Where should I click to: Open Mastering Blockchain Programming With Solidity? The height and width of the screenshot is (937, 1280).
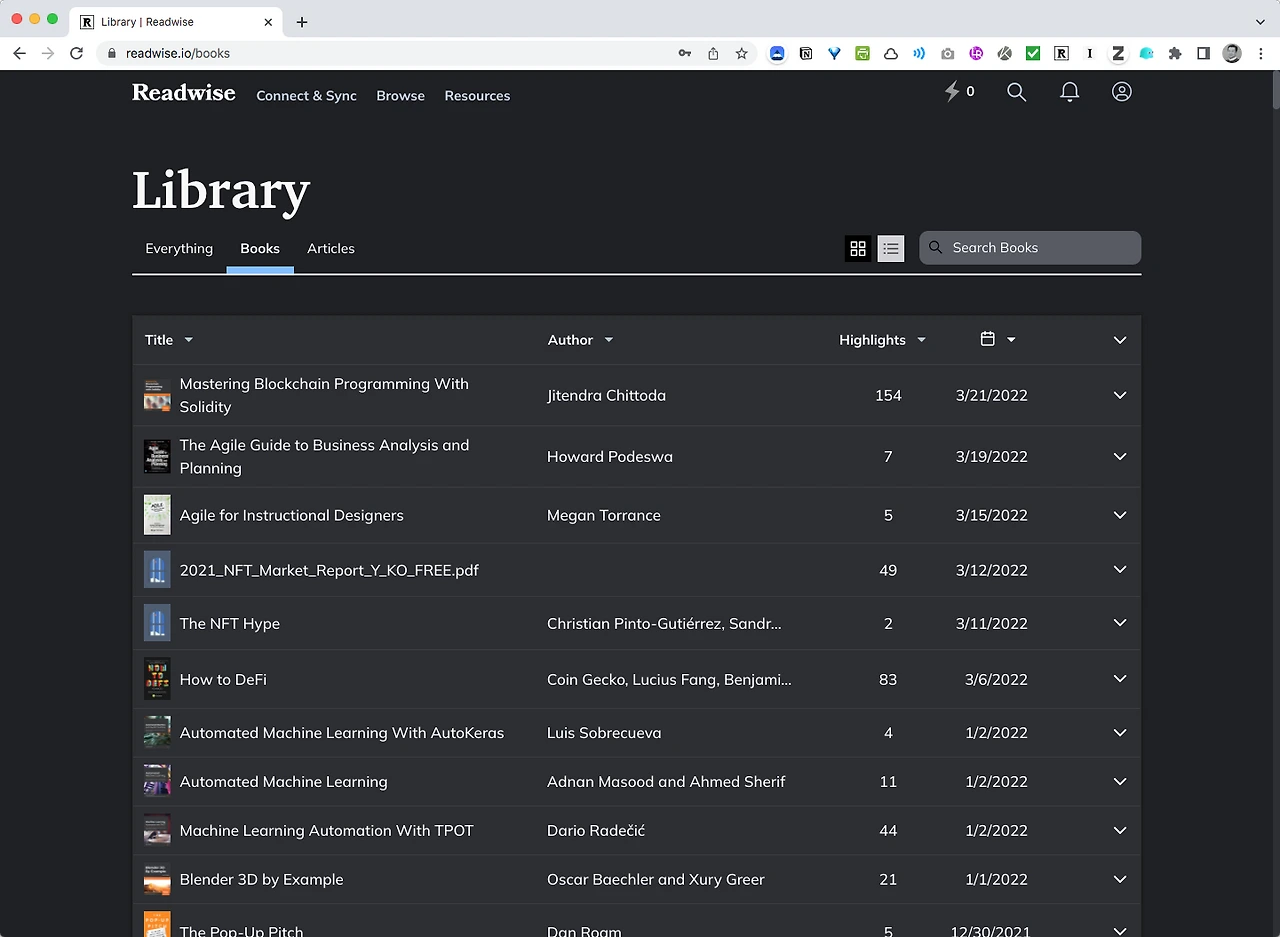(x=324, y=395)
